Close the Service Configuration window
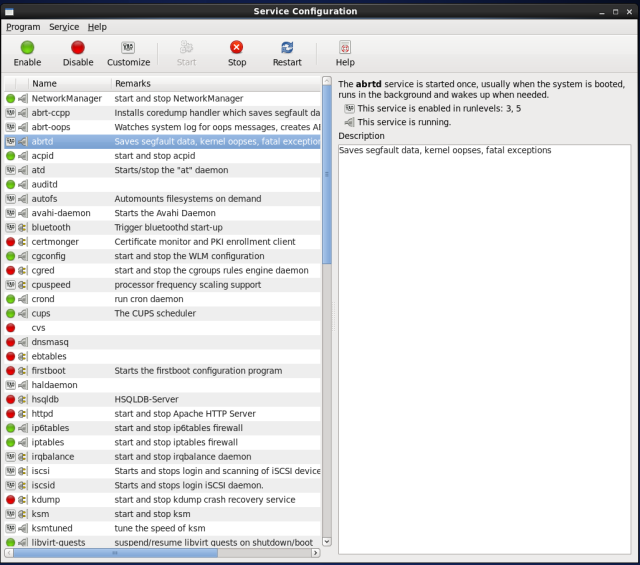The height and width of the screenshot is (565, 640). click(x=629, y=12)
